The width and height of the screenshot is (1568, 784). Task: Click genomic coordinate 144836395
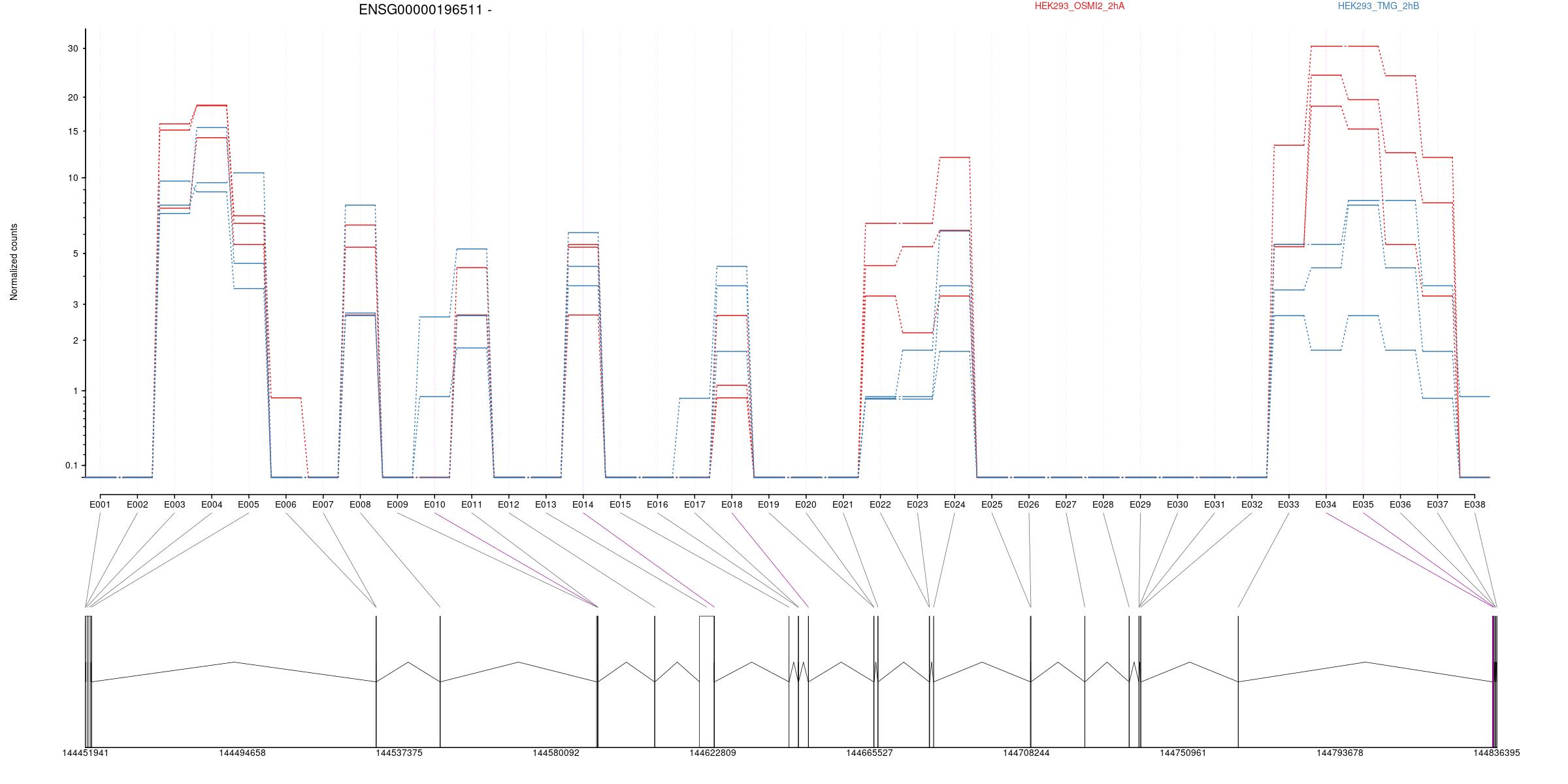click(x=1497, y=753)
